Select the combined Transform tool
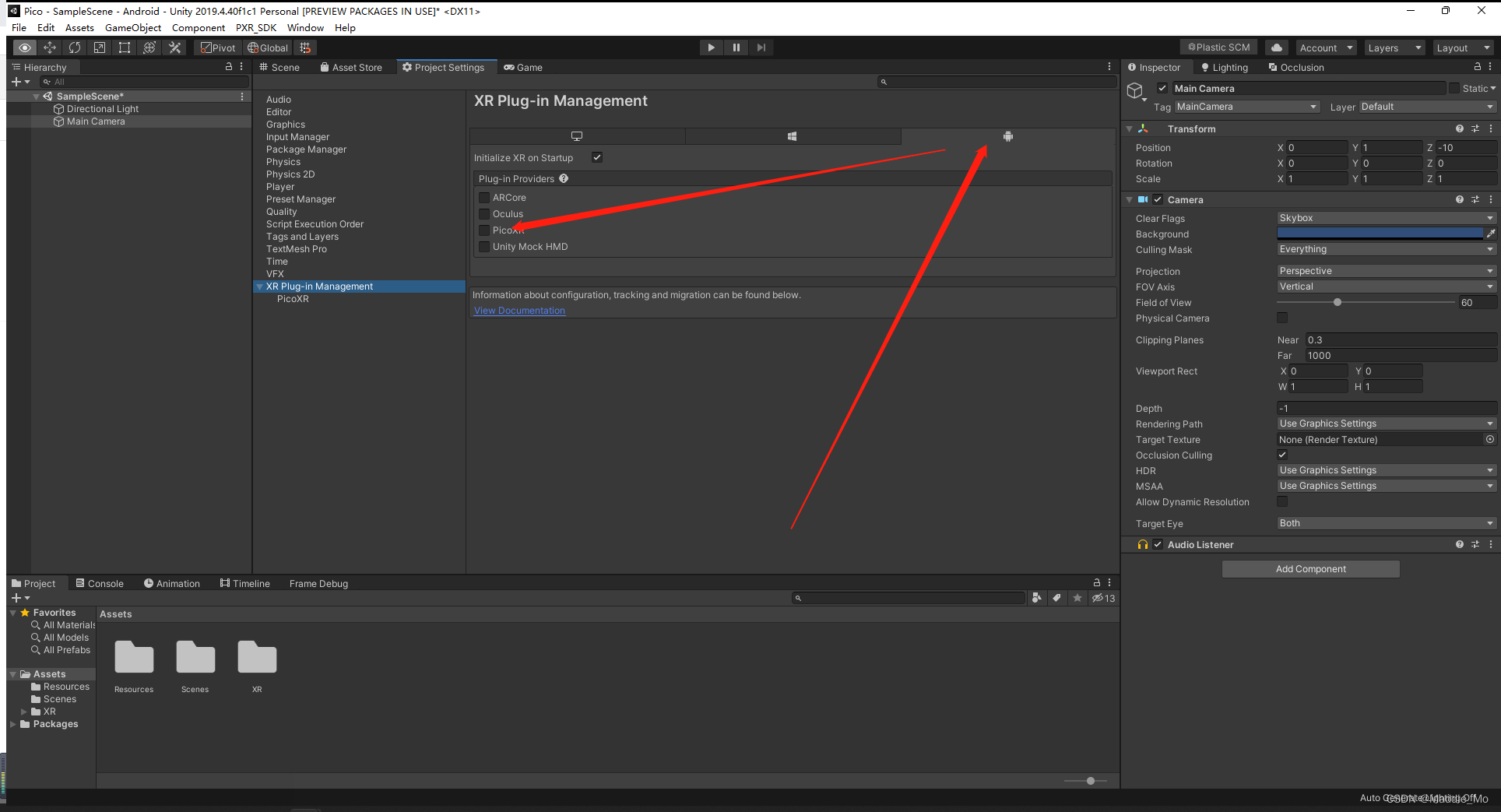The height and width of the screenshot is (812, 1501). point(149,47)
